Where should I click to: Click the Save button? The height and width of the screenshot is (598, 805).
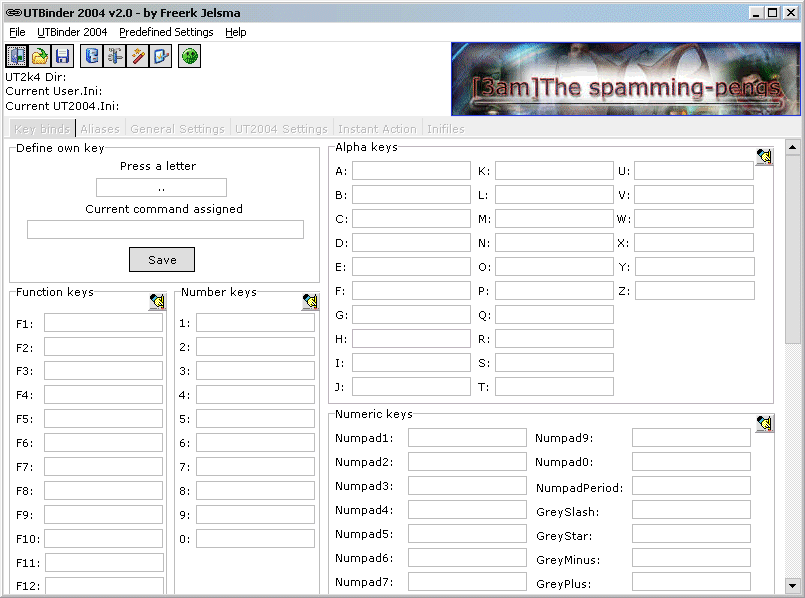pos(162,260)
